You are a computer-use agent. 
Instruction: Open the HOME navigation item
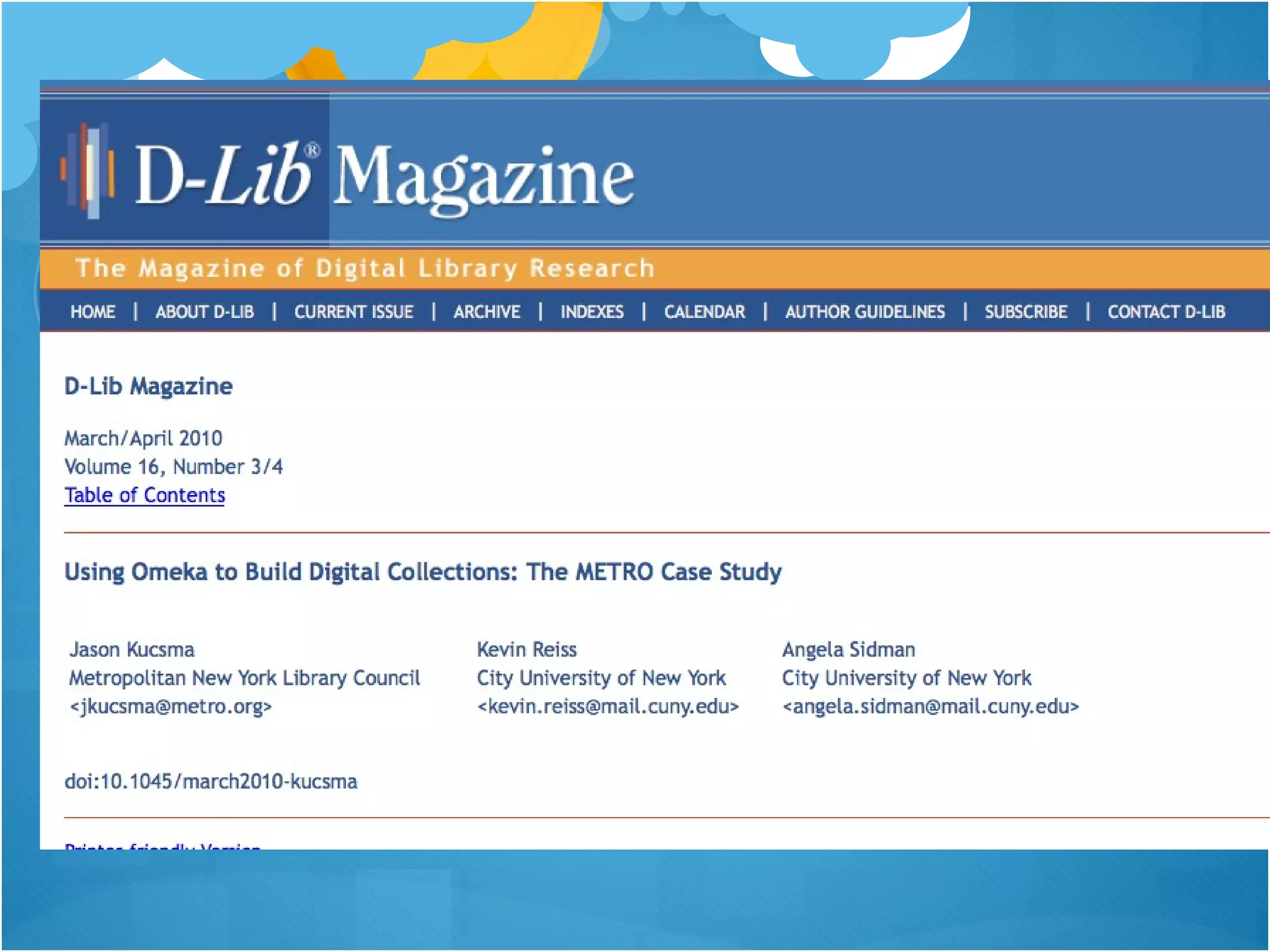[x=93, y=312]
